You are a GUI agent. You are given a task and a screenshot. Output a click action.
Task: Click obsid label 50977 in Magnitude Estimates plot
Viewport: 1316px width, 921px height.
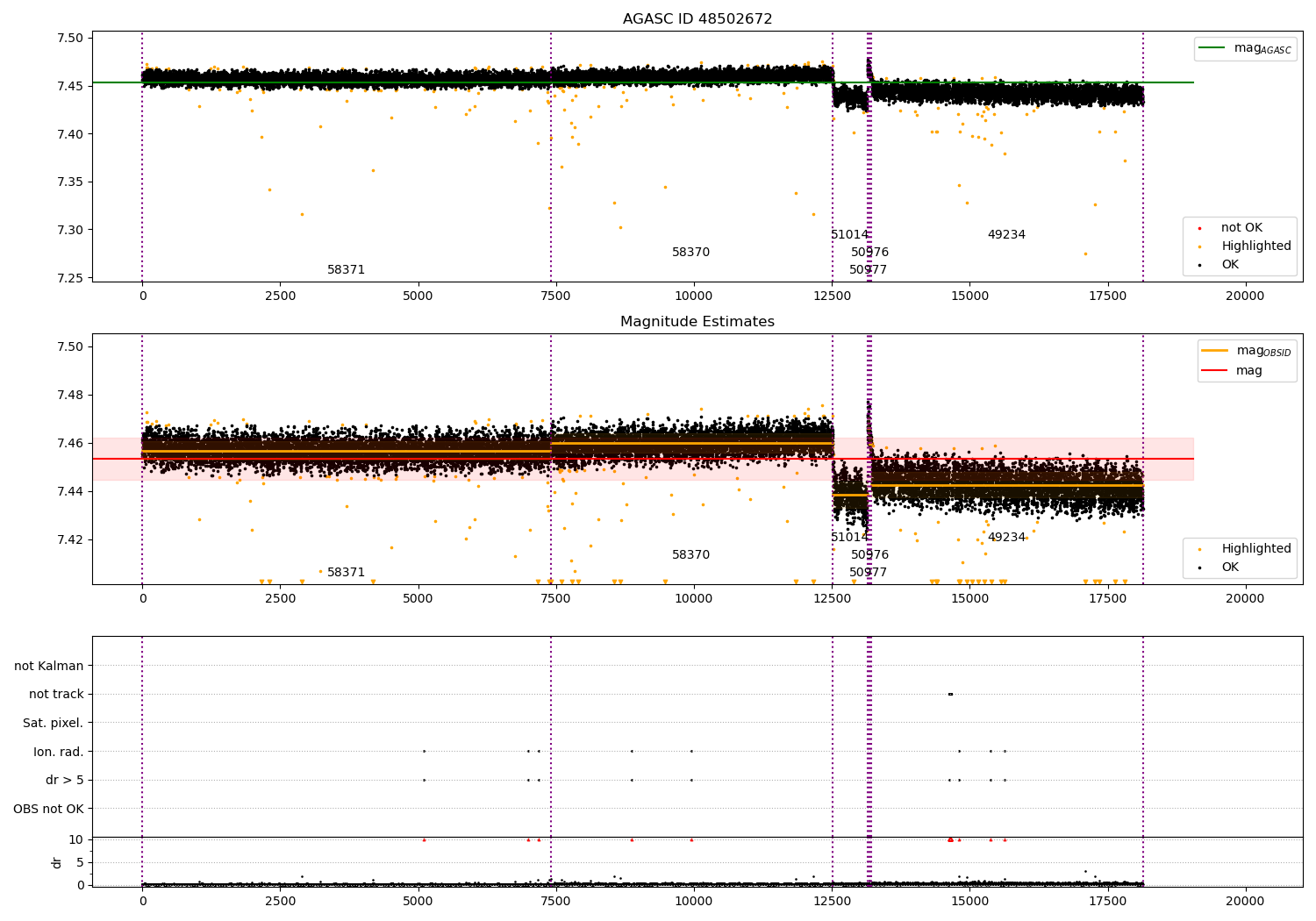pyautogui.click(x=868, y=573)
